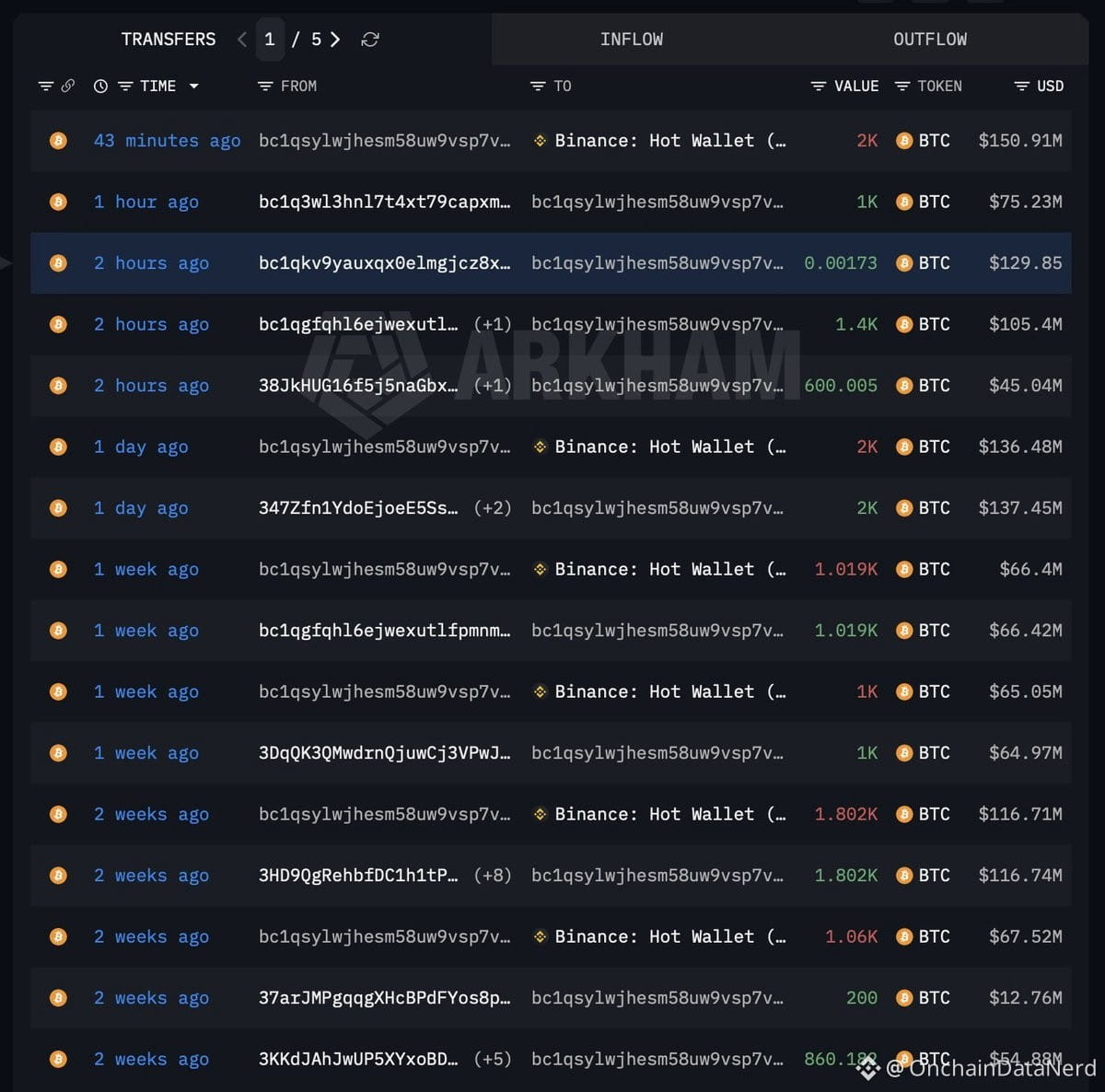Click value 600.005 BTC
Screen dimensions: 1105x1092
point(841,386)
